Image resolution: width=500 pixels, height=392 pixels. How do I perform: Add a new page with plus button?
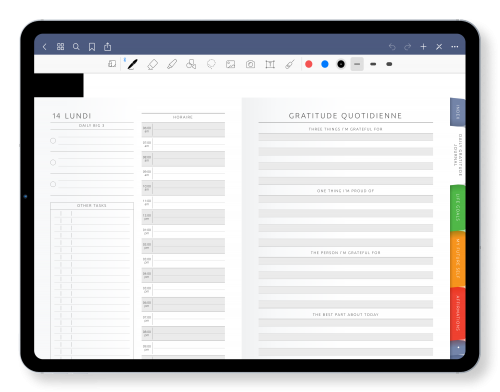[x=423, y=47]
